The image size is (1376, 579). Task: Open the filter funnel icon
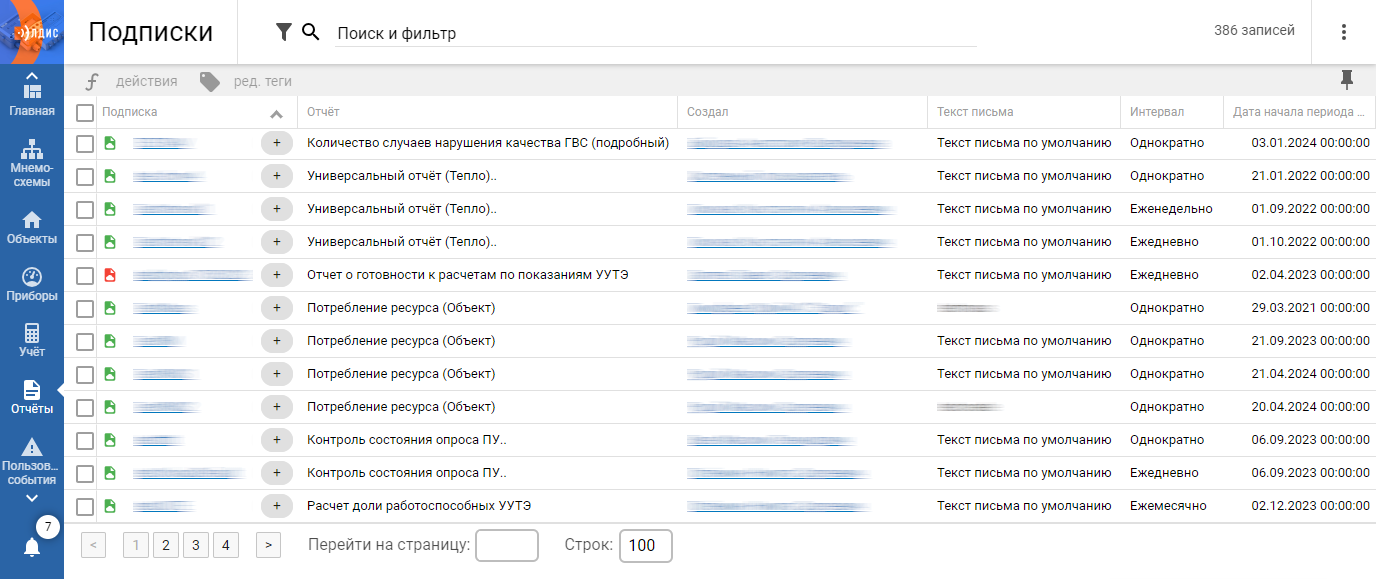tap(284, 33)
